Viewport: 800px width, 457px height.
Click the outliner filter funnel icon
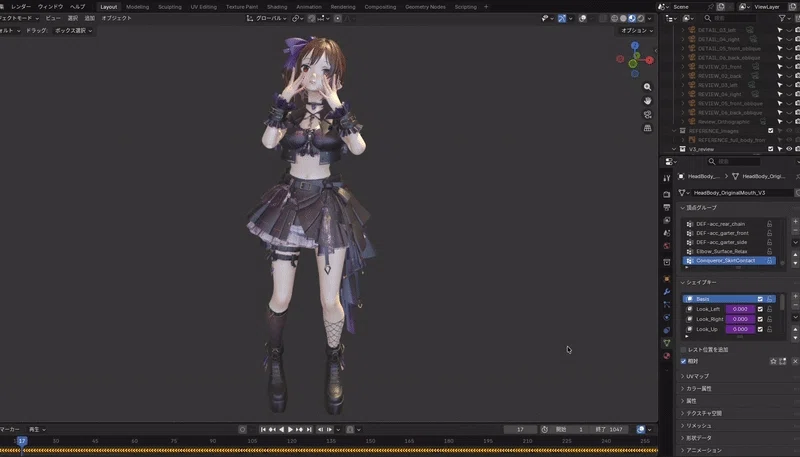pos(782,18)
